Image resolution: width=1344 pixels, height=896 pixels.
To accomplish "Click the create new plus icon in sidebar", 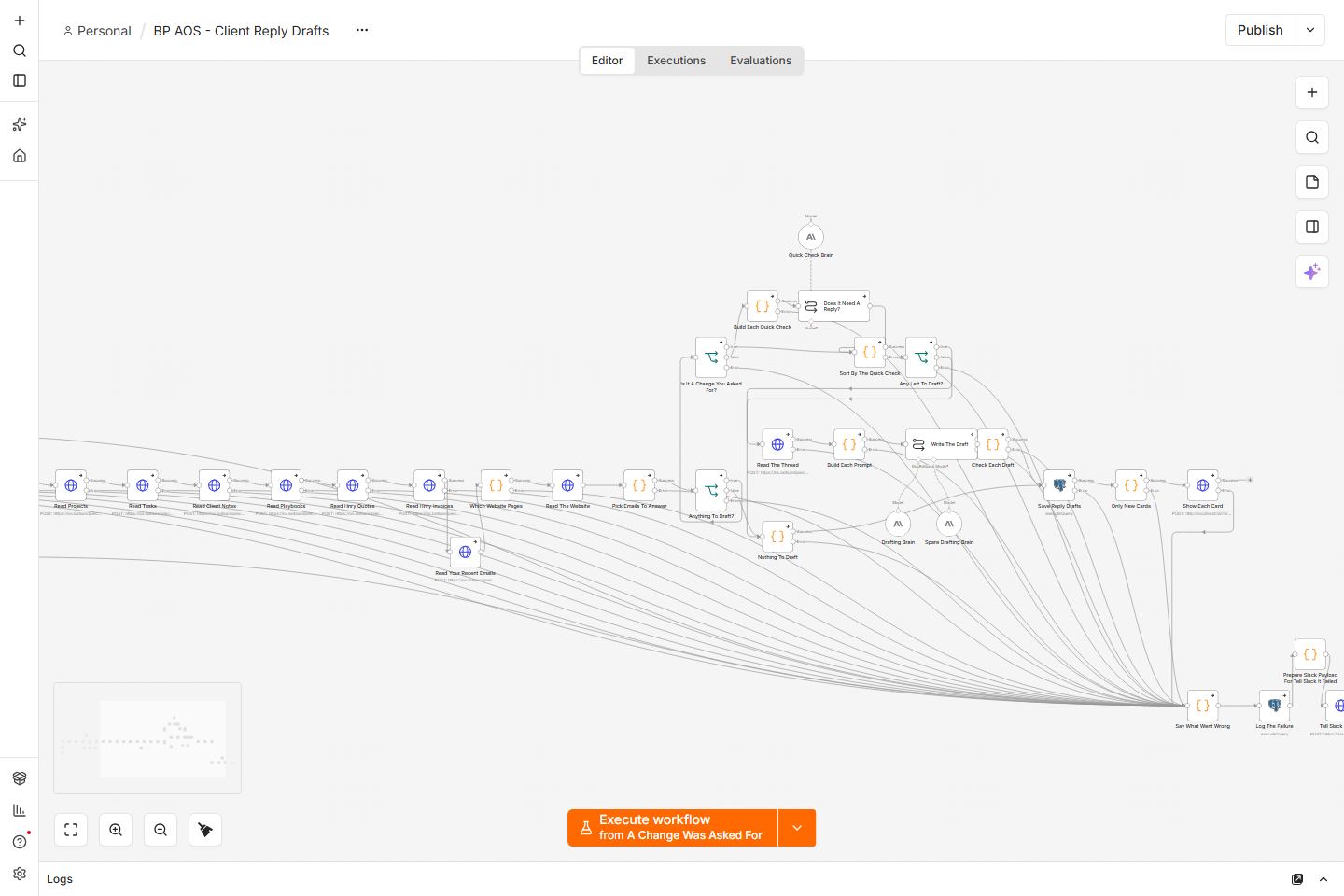I will (x=20, y=21).
